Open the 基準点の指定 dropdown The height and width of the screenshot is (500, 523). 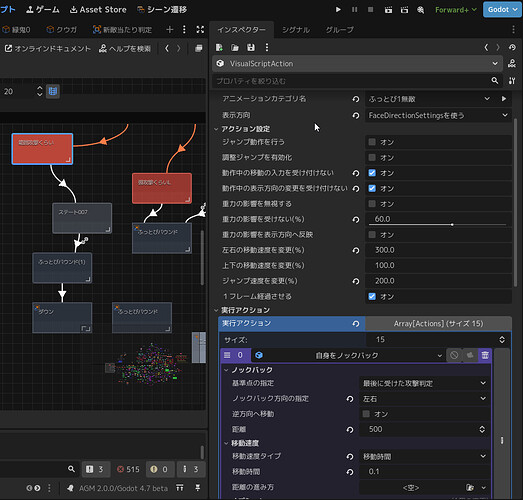(424, 383)
